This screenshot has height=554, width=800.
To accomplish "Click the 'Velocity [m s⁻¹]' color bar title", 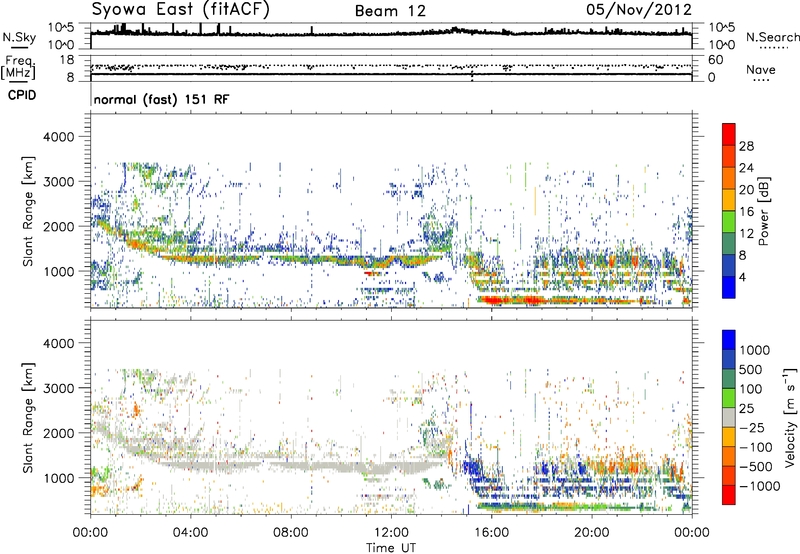I will tap(791, 417).
